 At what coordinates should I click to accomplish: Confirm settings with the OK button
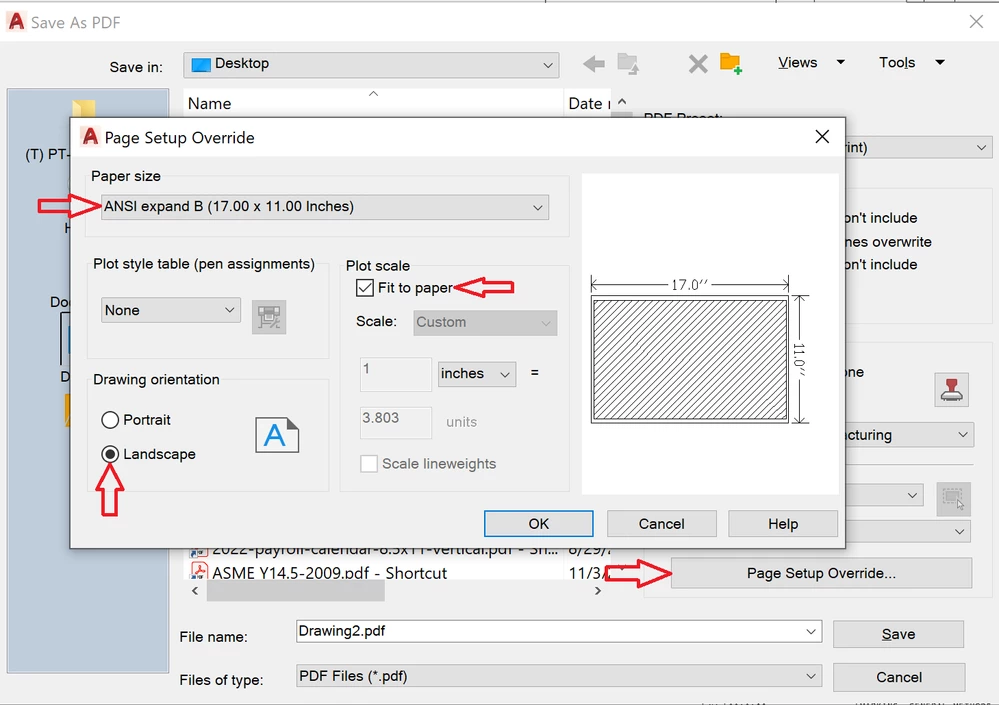pos(538,523)
